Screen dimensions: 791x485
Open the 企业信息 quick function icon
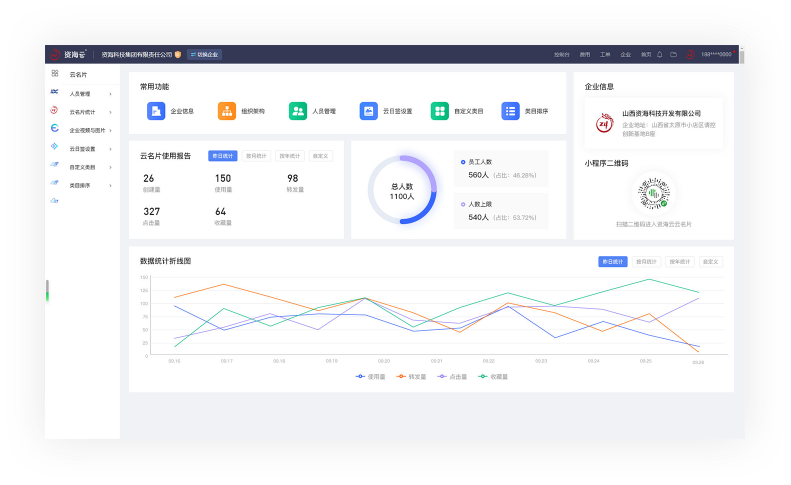click(156, 111)
